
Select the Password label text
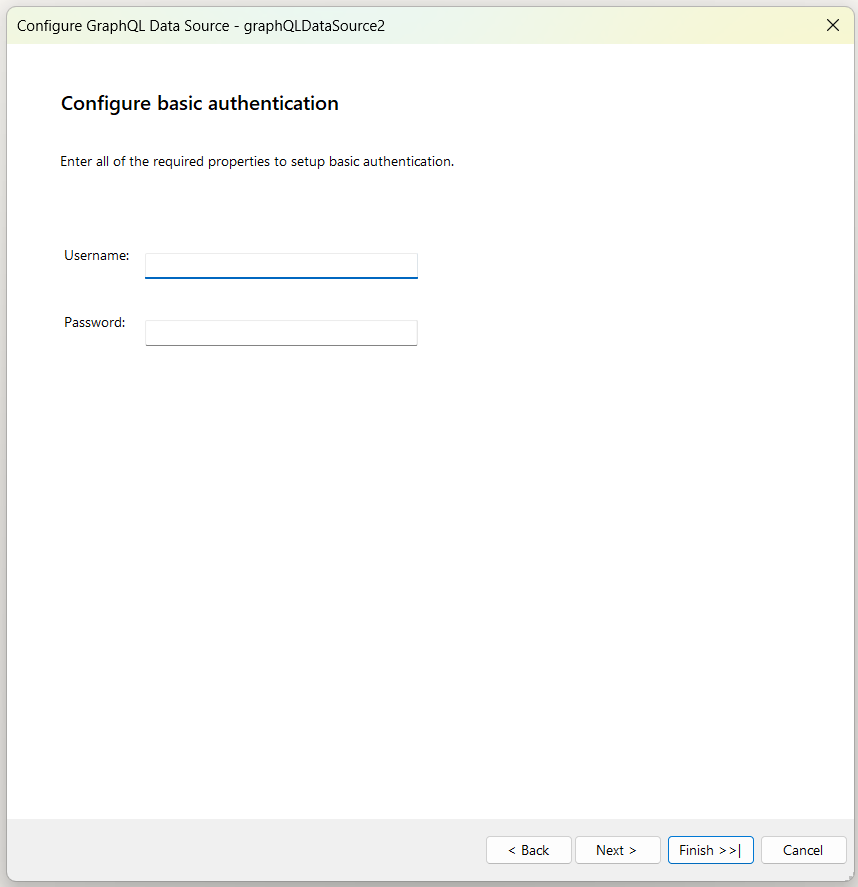pyautogui.click(x=94, y=322)
